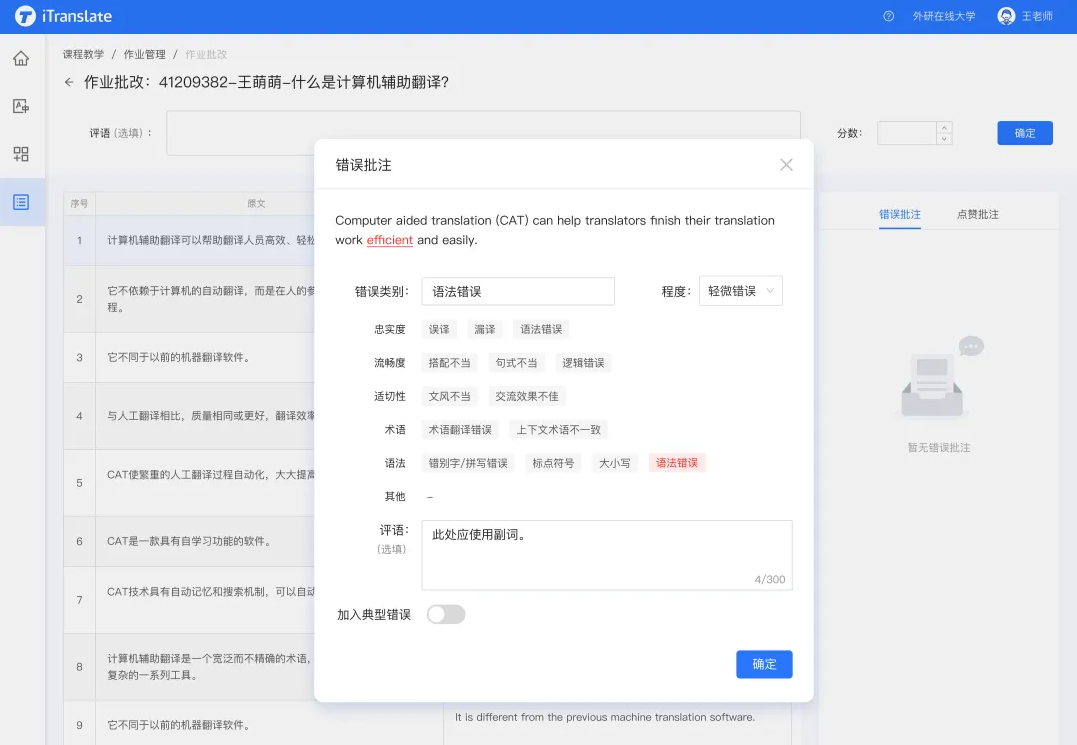
Task: Click the top 评语 (选填) comment box
Action: [484, 133]
